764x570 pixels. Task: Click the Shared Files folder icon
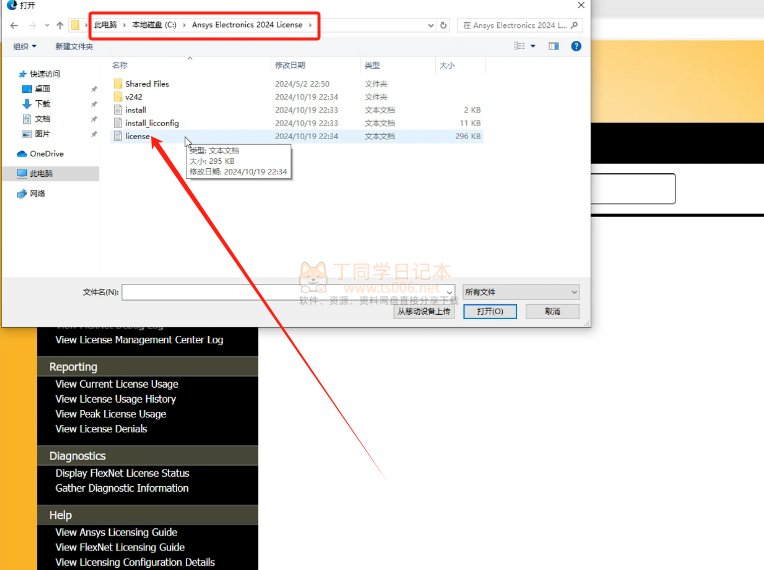[117, 84]
